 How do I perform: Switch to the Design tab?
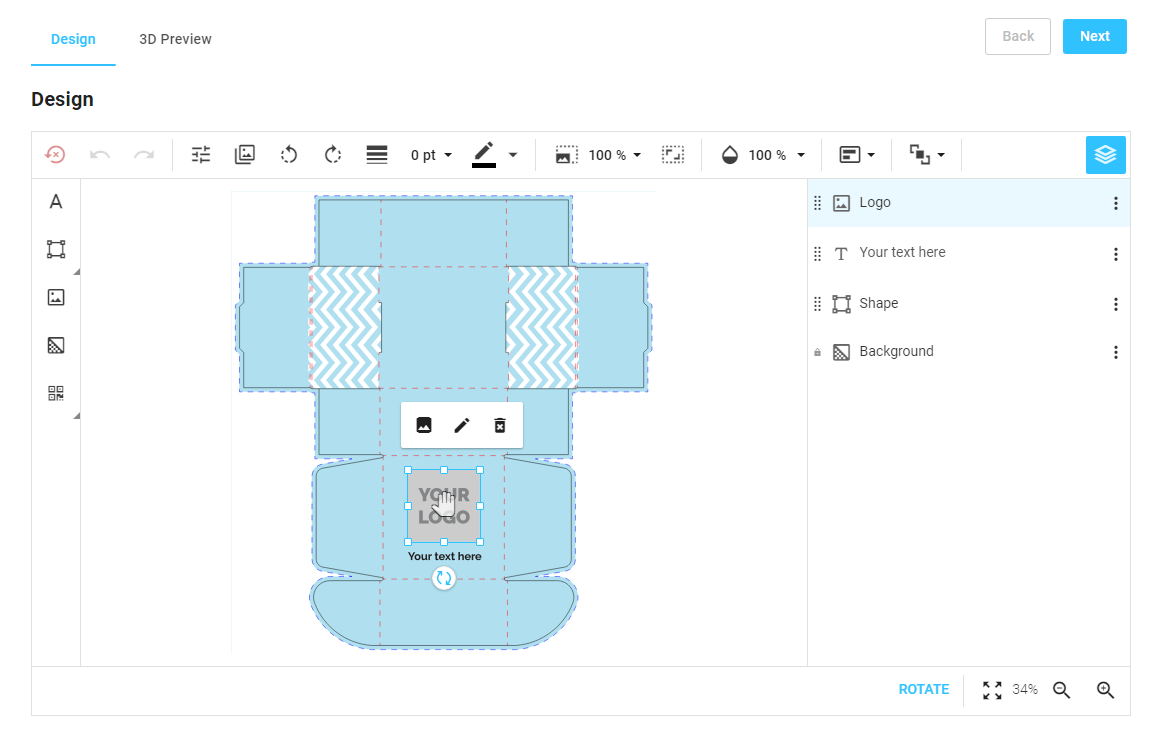[x=73, y=39]
